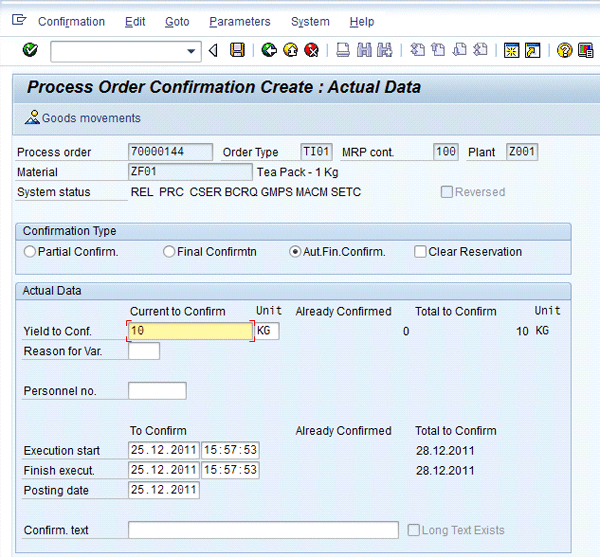Click the Confirm. text input field
This screenshot has width=600, height=557.
tap(263, 530)
